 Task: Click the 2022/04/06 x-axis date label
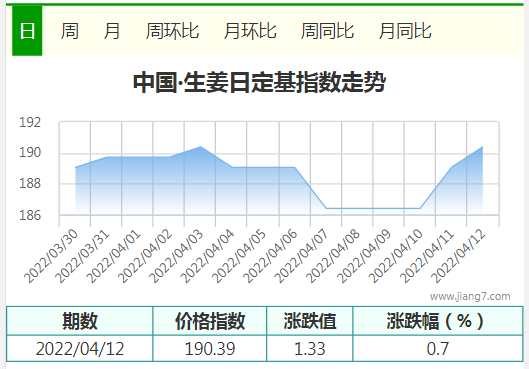click(270, 256)
